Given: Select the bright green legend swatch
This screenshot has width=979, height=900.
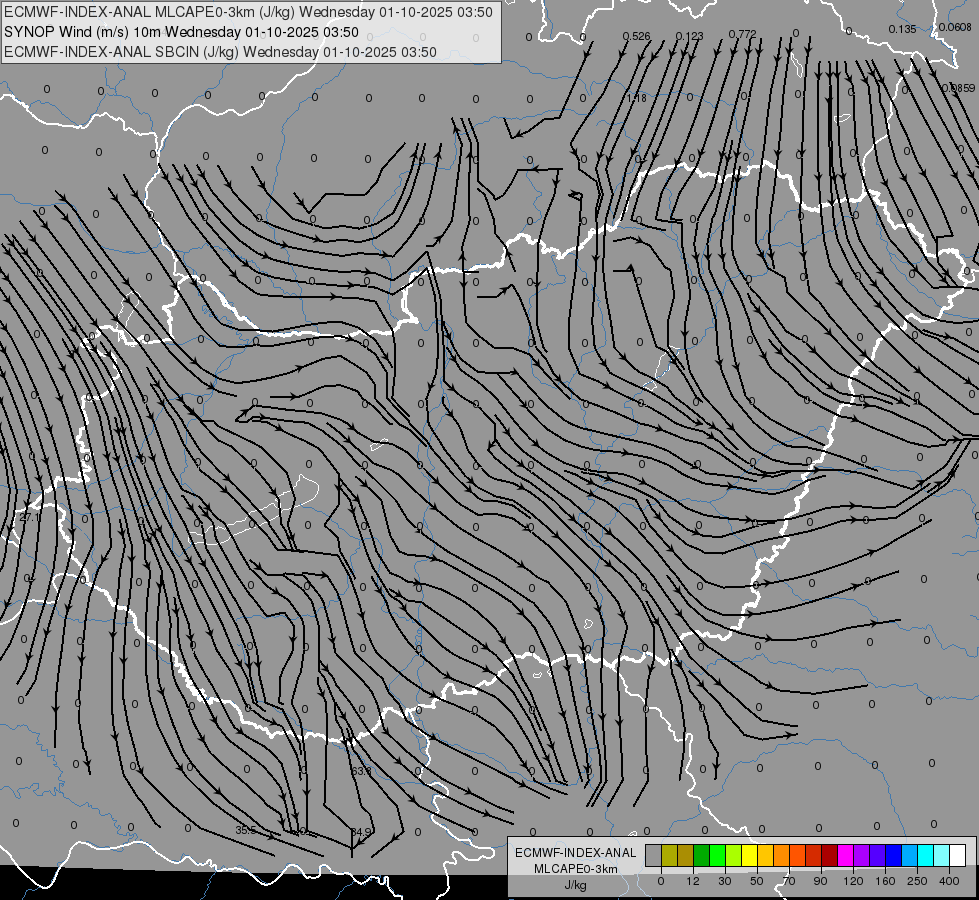Looking at the screenshot, I should click(717, 855).
